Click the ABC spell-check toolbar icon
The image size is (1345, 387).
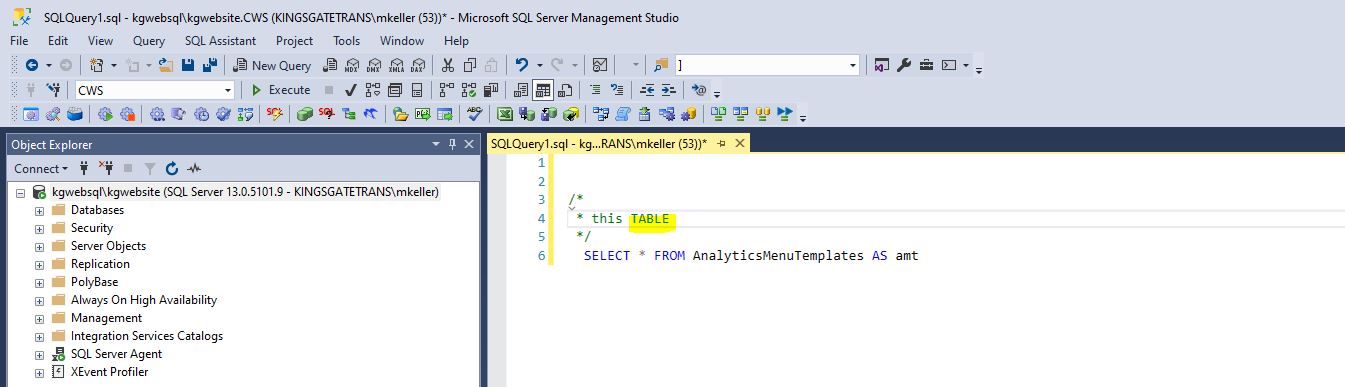tap(475, 114)
